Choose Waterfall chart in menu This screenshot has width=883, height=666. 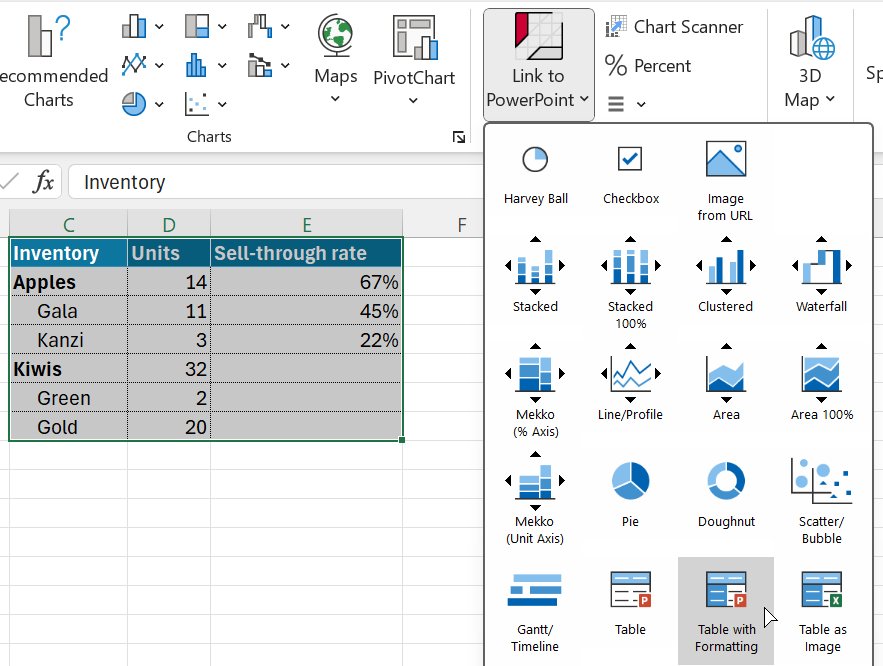coord(821,276)
